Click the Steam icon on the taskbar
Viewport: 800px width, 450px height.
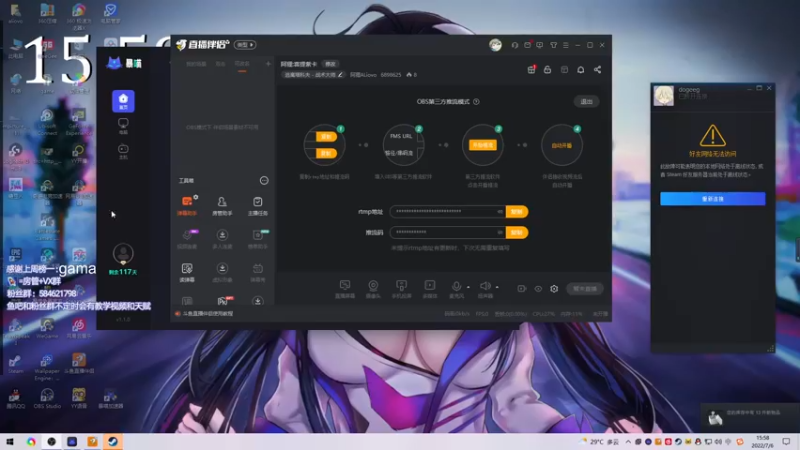pyautogui.click(x=113, y=441)
